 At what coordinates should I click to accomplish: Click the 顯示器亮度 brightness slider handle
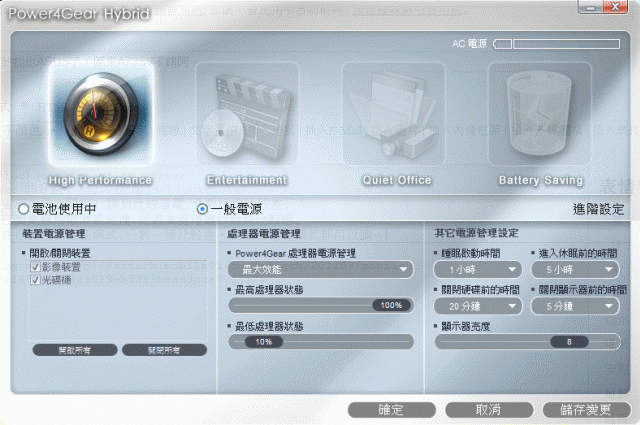[569, 342]
